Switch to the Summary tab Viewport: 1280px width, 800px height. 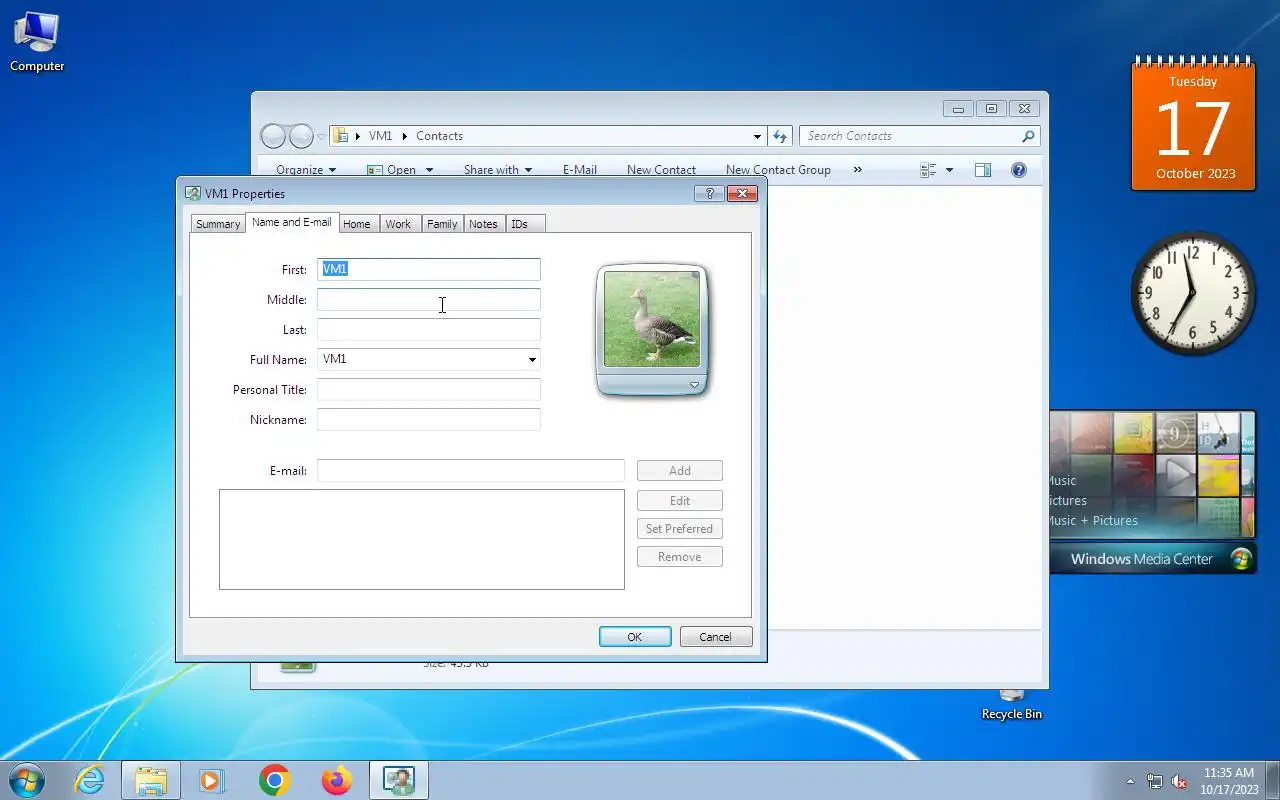[218, 224]
